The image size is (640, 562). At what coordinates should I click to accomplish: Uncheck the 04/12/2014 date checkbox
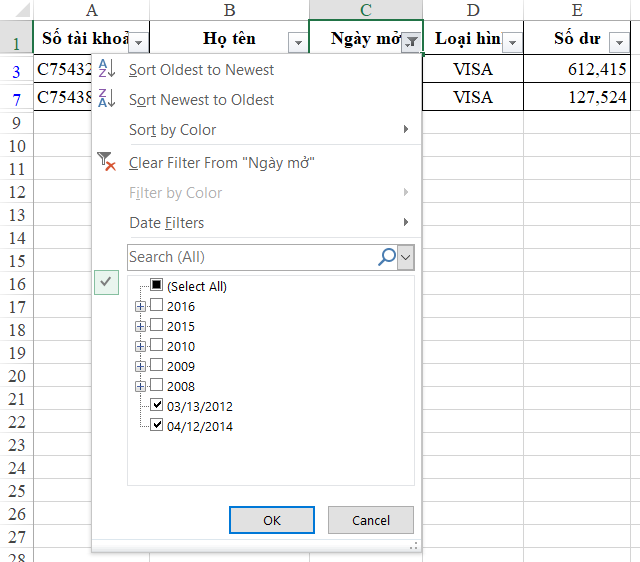(x=156, y=426)
